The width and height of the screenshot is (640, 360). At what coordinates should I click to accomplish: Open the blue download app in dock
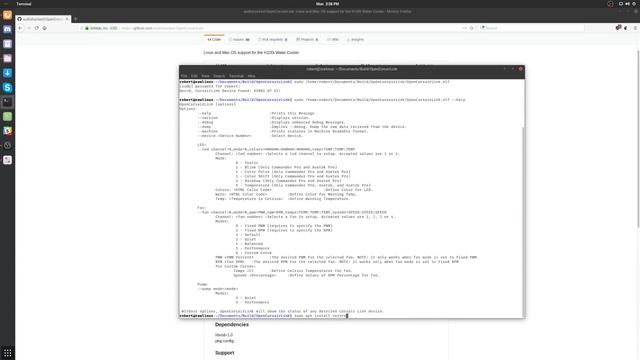click(x=7, y=73)
